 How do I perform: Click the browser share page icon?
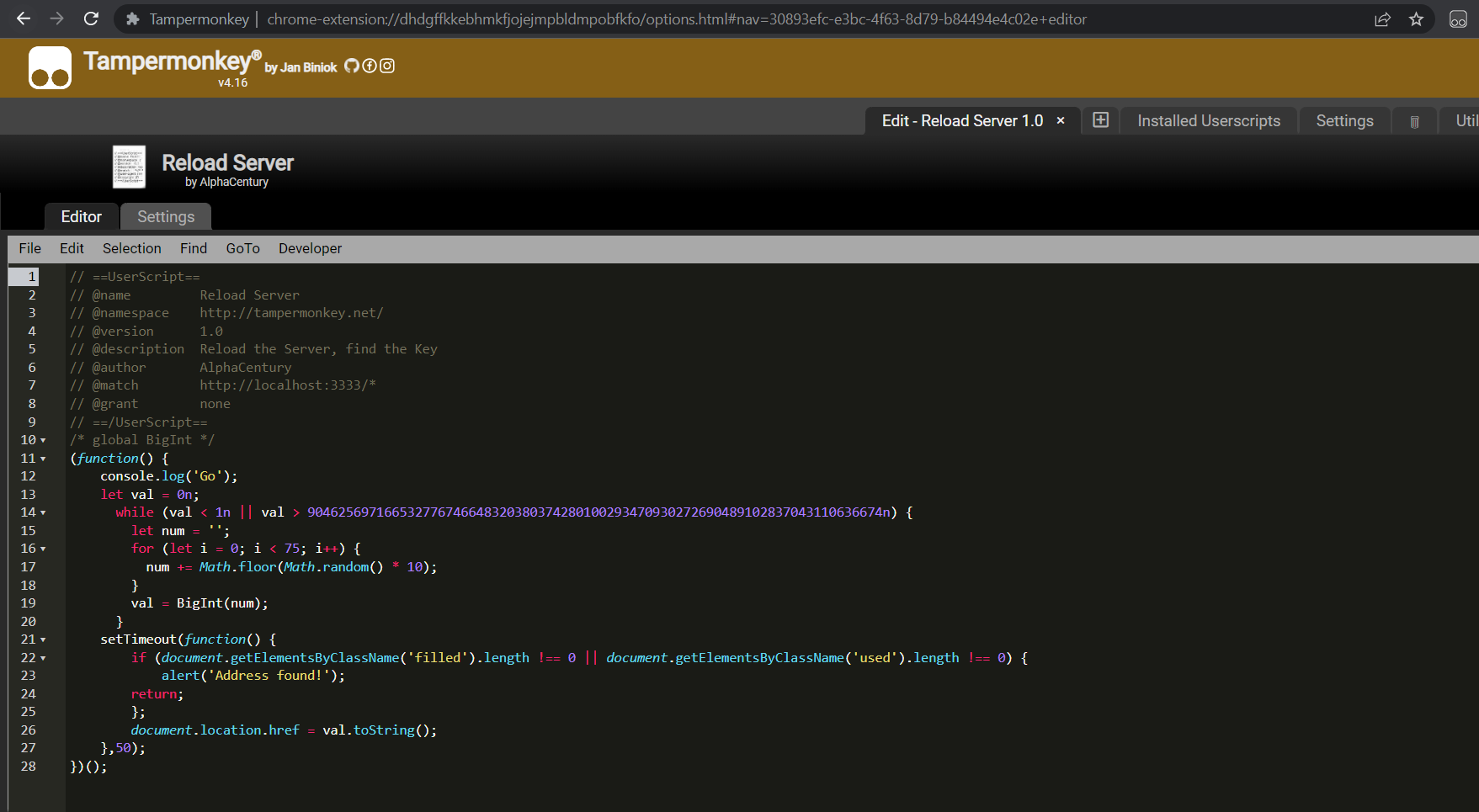1382,19
